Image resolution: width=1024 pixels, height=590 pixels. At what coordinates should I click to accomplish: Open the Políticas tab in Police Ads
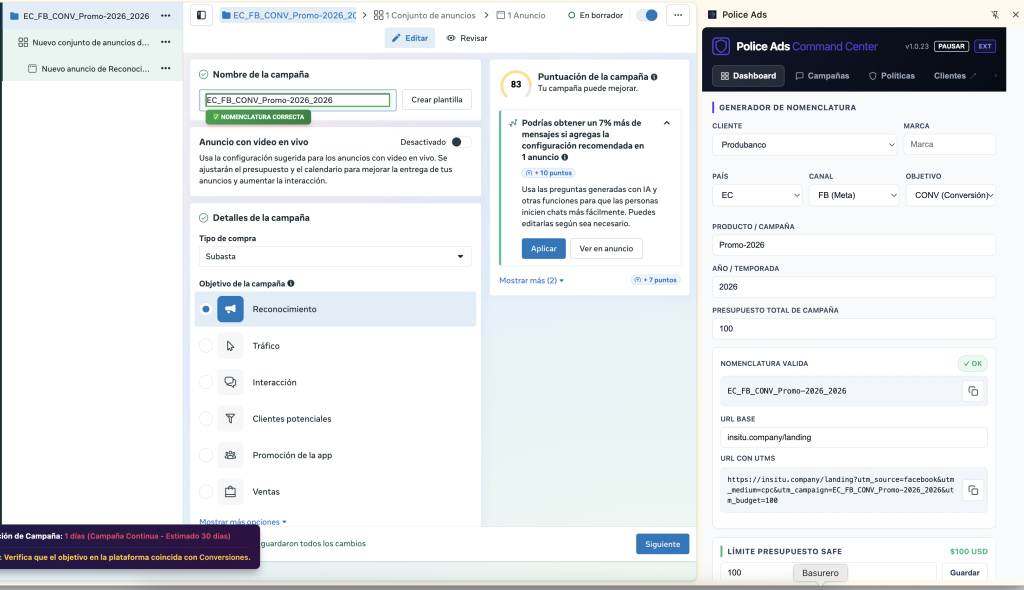[891, 76]
